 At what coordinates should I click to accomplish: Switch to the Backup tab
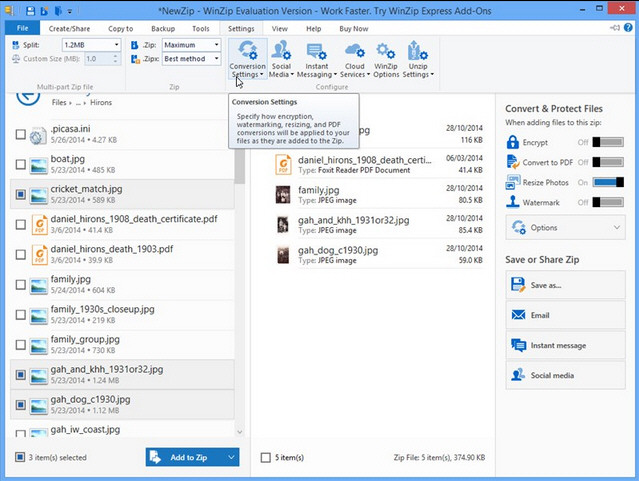[163, 29]
